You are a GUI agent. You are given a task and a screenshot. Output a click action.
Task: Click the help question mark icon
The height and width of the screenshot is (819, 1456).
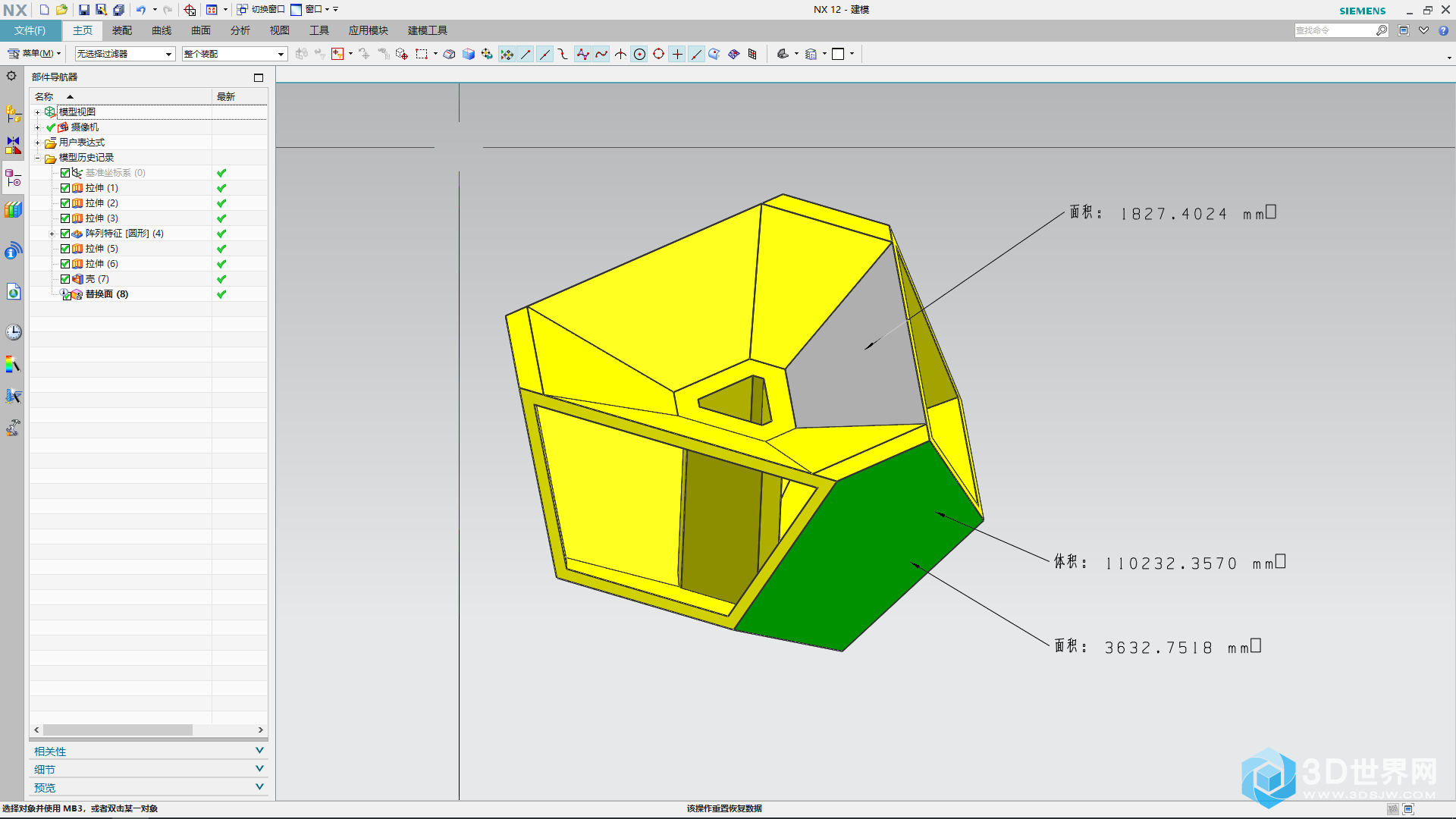click(x=1443, y=30)
